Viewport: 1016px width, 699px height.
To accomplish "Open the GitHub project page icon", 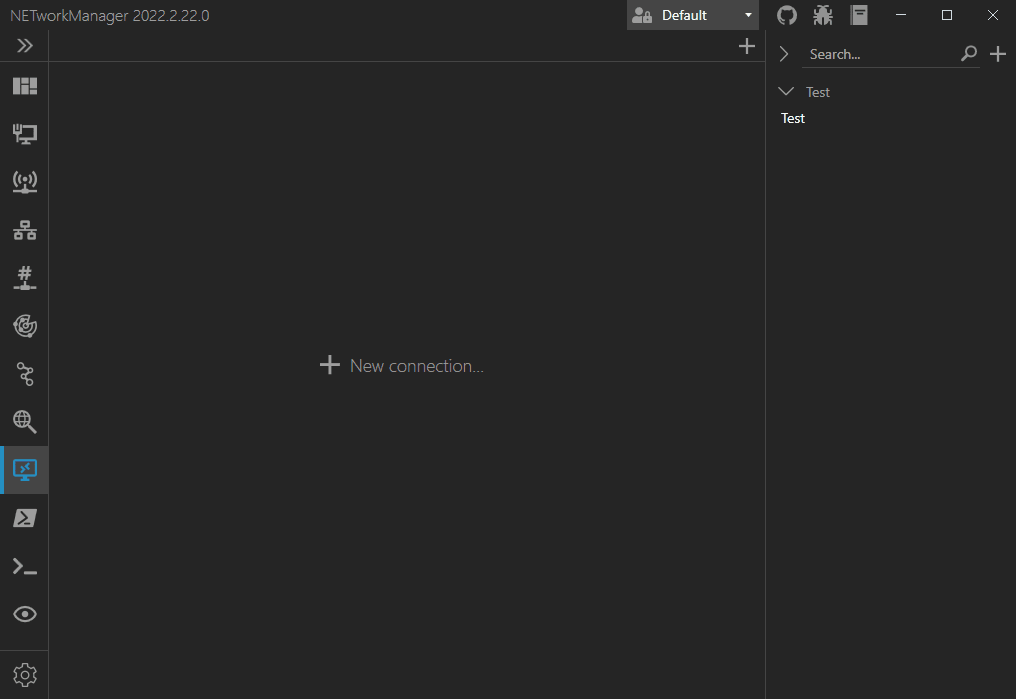I will click(x=787, y=15).
